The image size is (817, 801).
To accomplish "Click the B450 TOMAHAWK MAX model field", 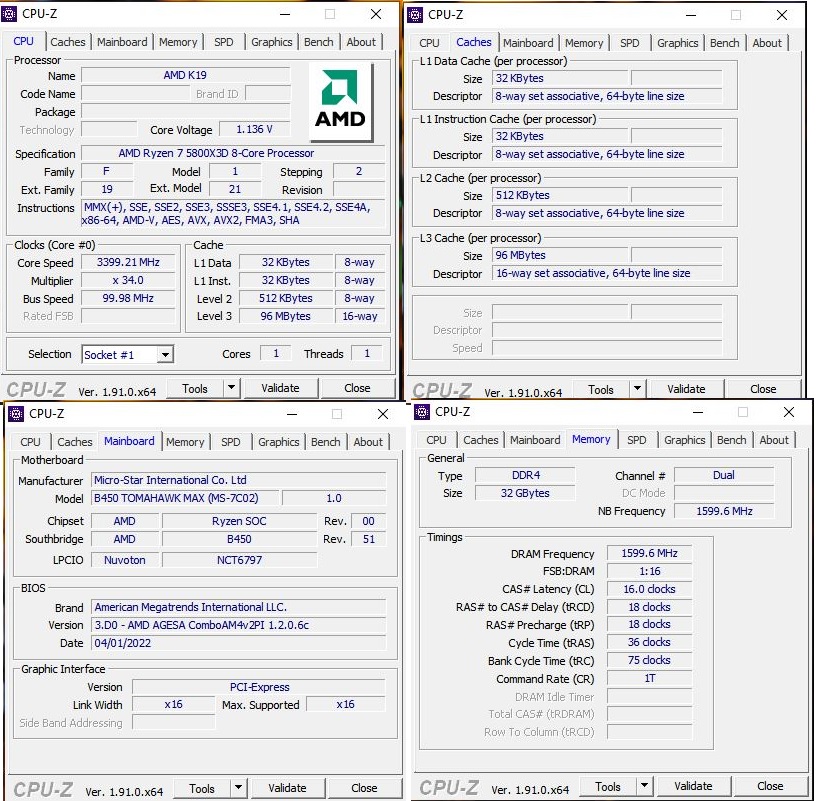I will 185,498.
